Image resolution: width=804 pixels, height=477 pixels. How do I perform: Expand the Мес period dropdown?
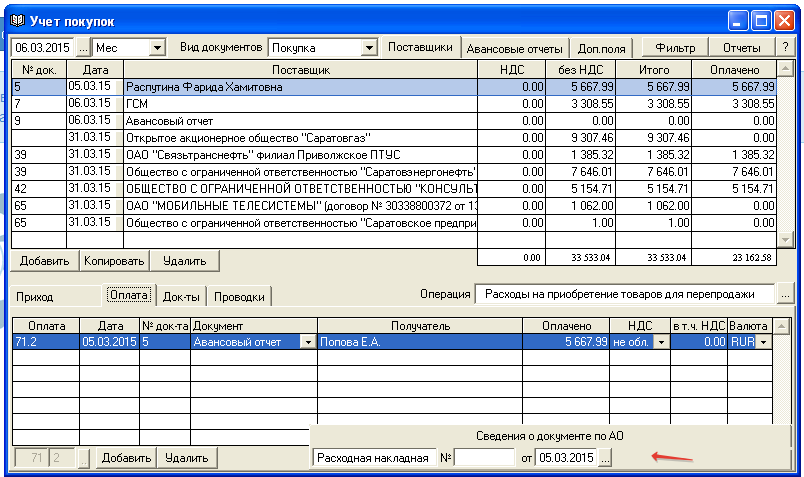pos(156,47)
